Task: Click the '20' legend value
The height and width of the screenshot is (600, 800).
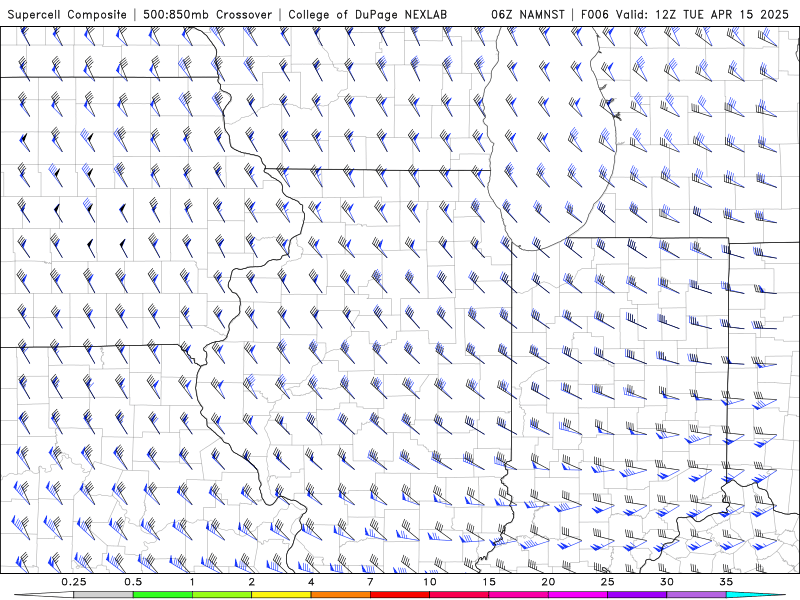Action: point(548,582)
